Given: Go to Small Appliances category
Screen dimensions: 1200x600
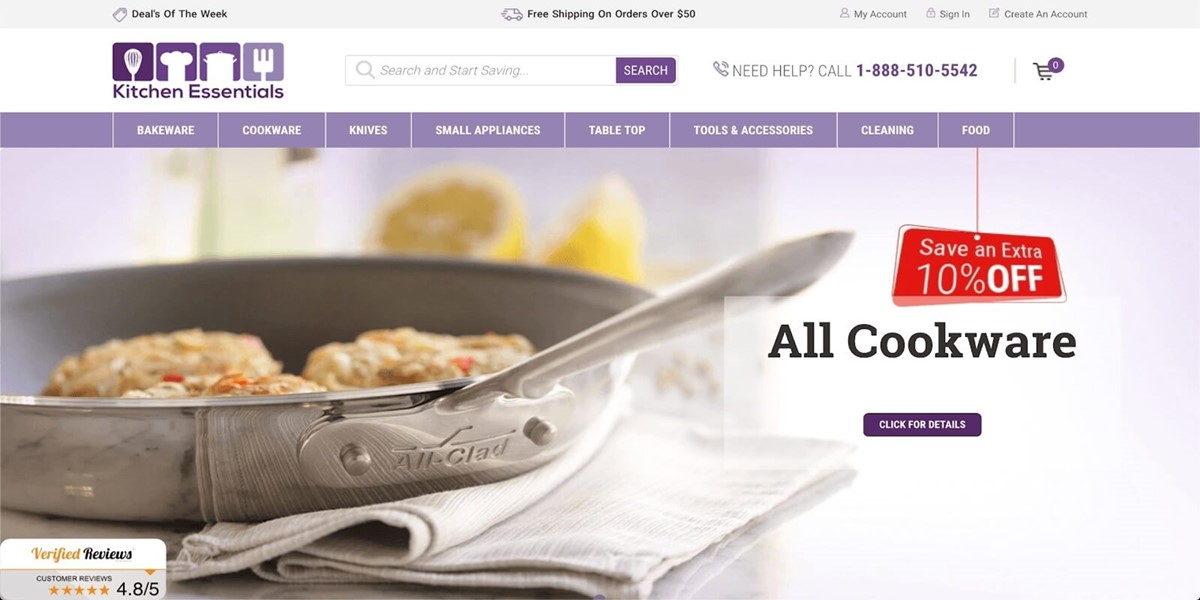Looking at the screenshot, I should click(488, 130).
